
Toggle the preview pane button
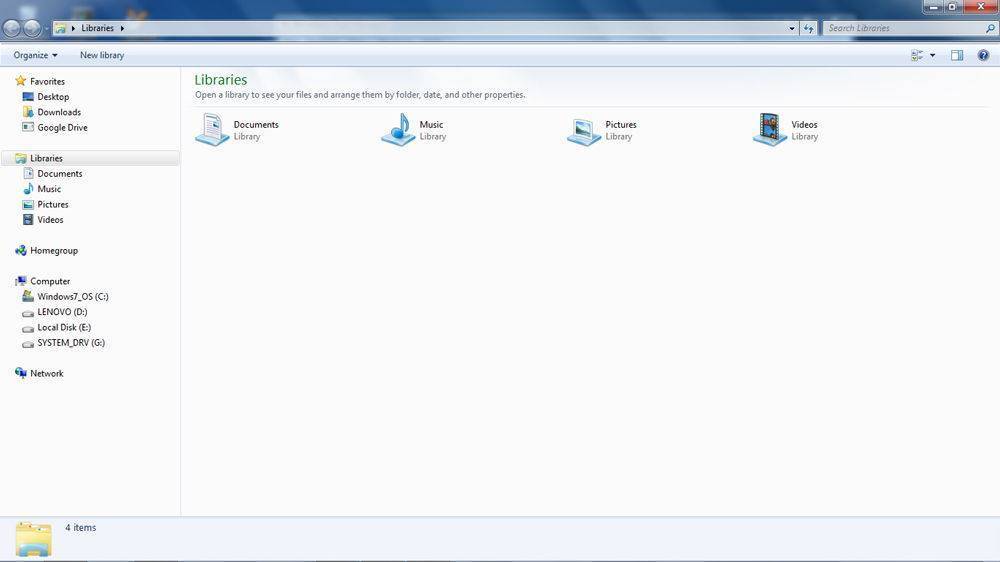956,55
